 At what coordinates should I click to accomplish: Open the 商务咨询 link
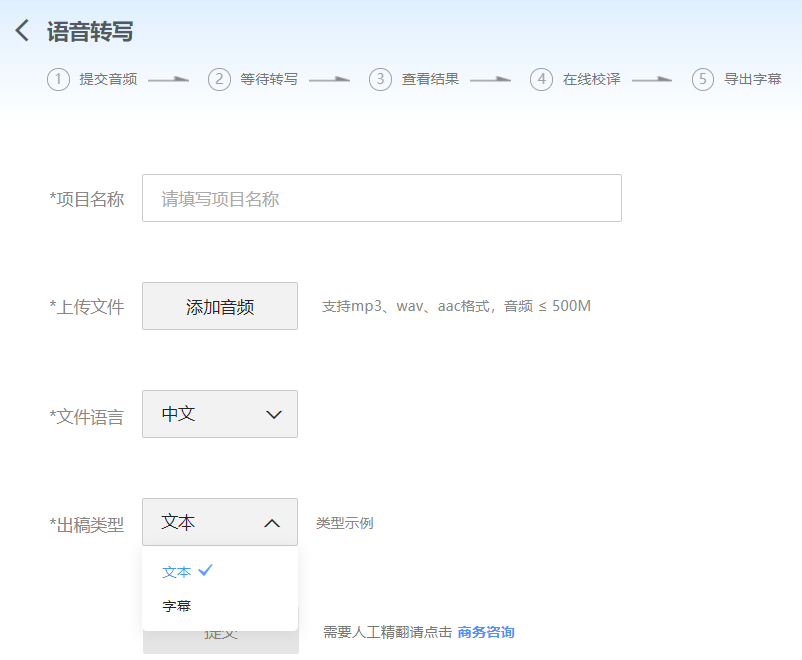486,632
